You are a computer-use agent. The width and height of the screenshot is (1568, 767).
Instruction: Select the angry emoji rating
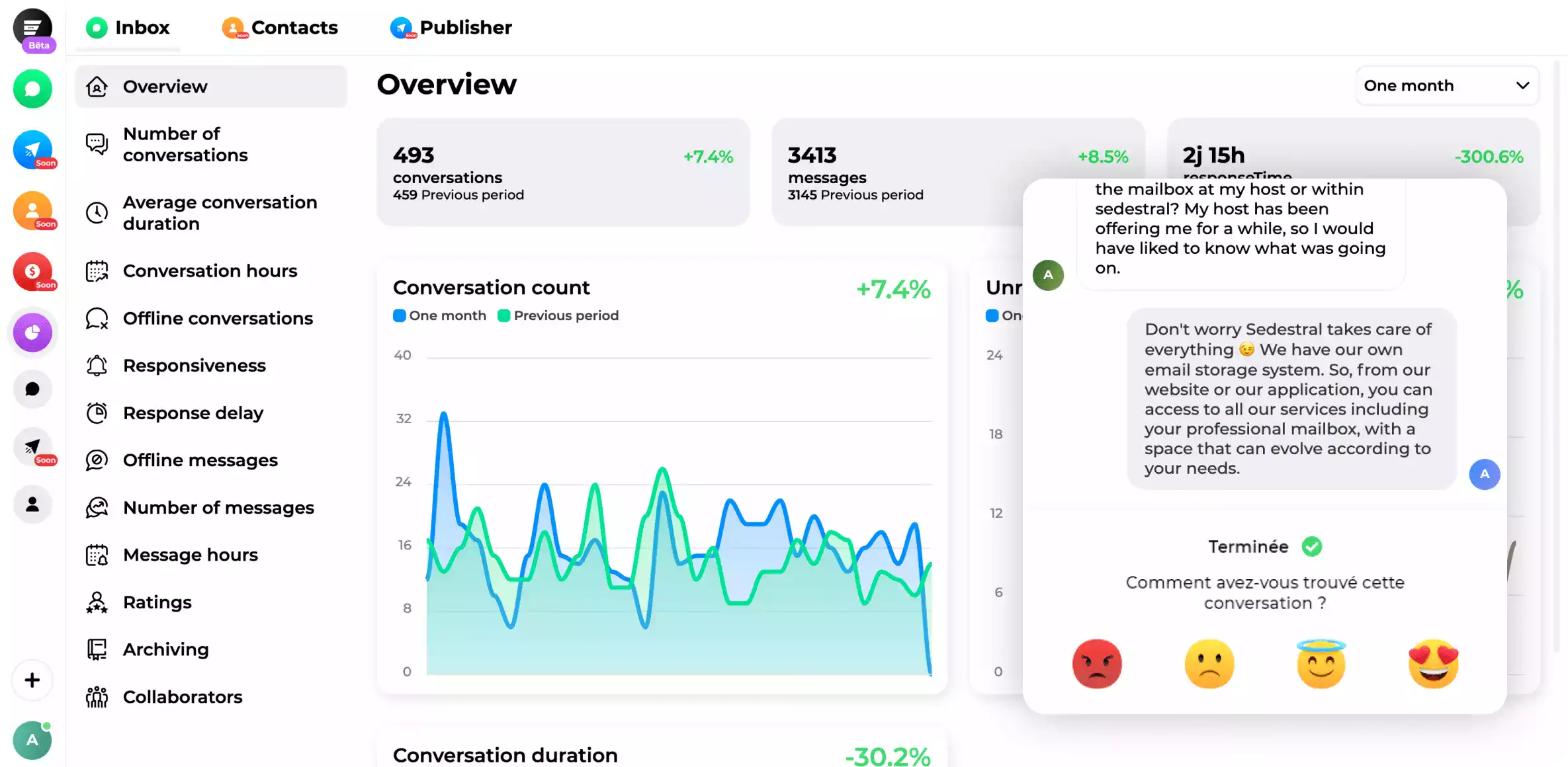click(1097, 663)
